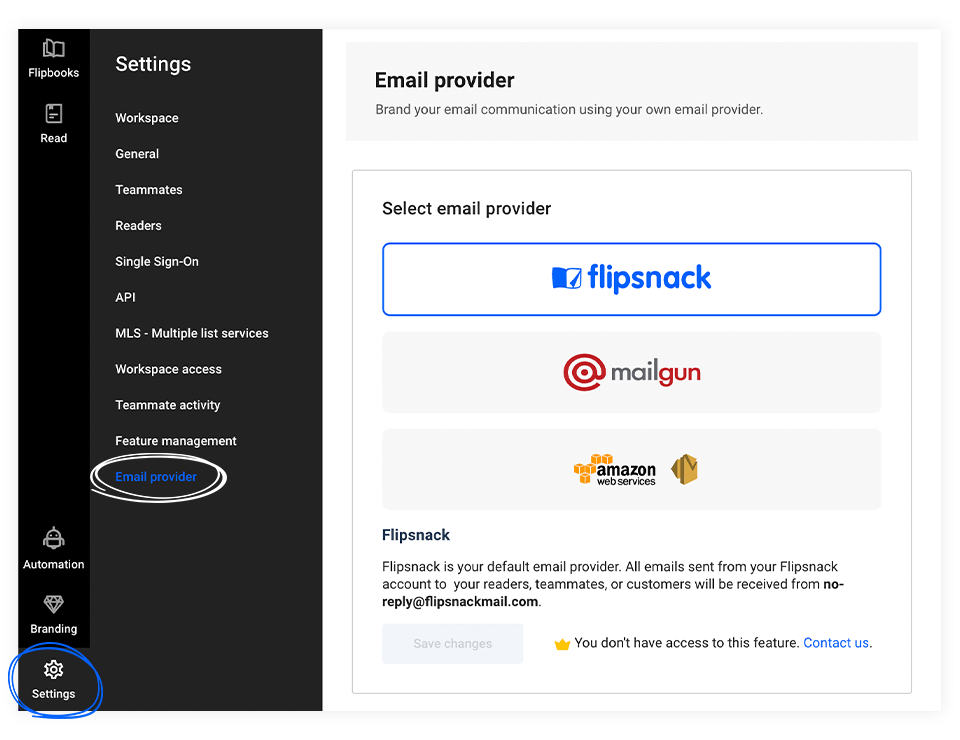Open the Teammates settings page
960x740 pixels.
[x=148, y=189]
